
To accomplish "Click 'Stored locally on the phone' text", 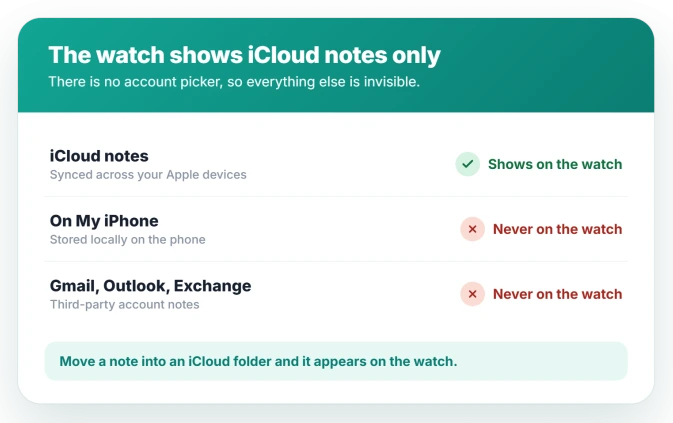I will click(x=127, y=239).
